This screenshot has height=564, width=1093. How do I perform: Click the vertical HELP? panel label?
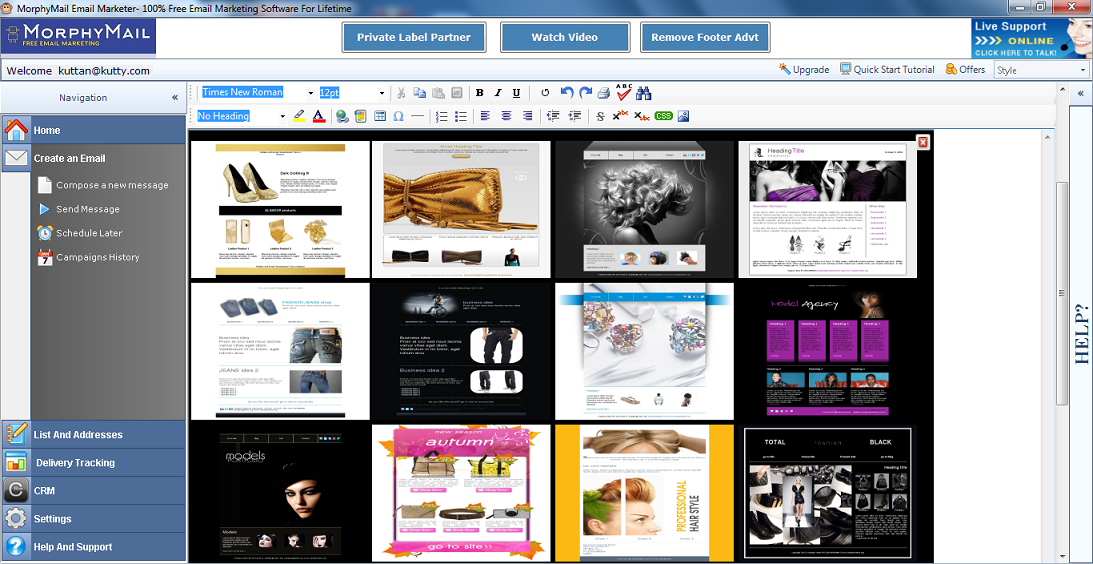(x=1081, y=335)
